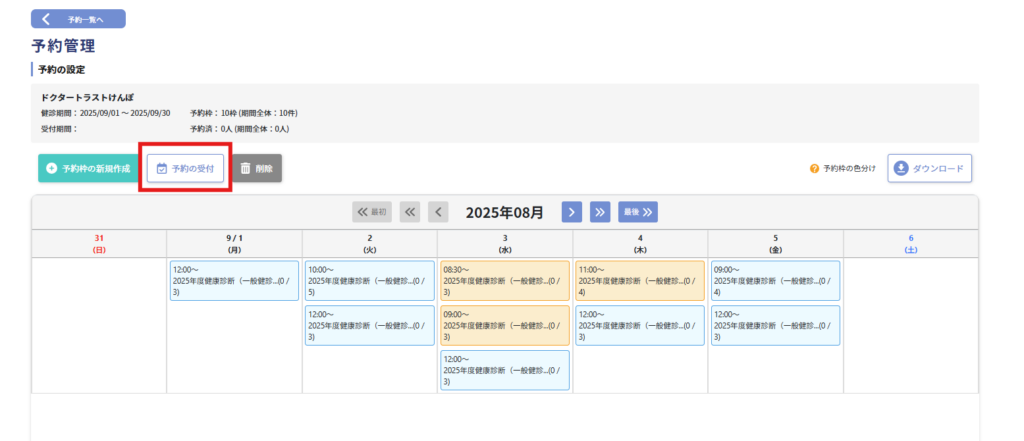Jump to last week with 最後 button
The width and height of the screenshot is (1024, 441).
[637, 212]
